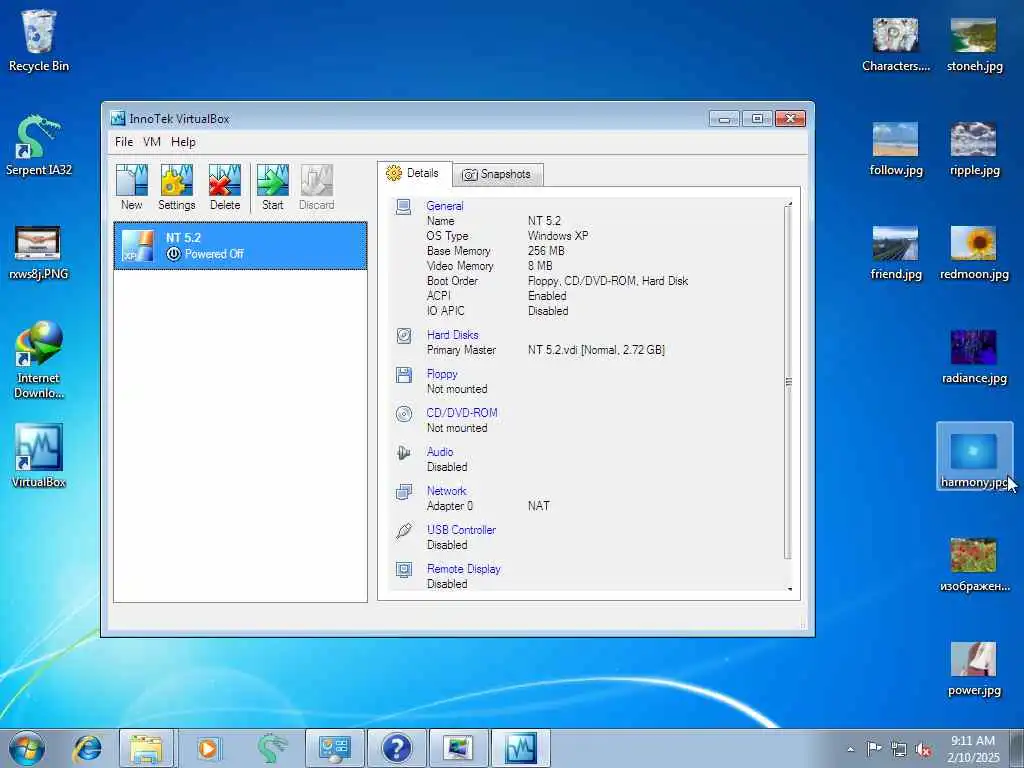Select the VirtualBox desktop shortcut
The width and height of the screenshot is (1024, 768).
pyautogui.click(x=39, y=455)
